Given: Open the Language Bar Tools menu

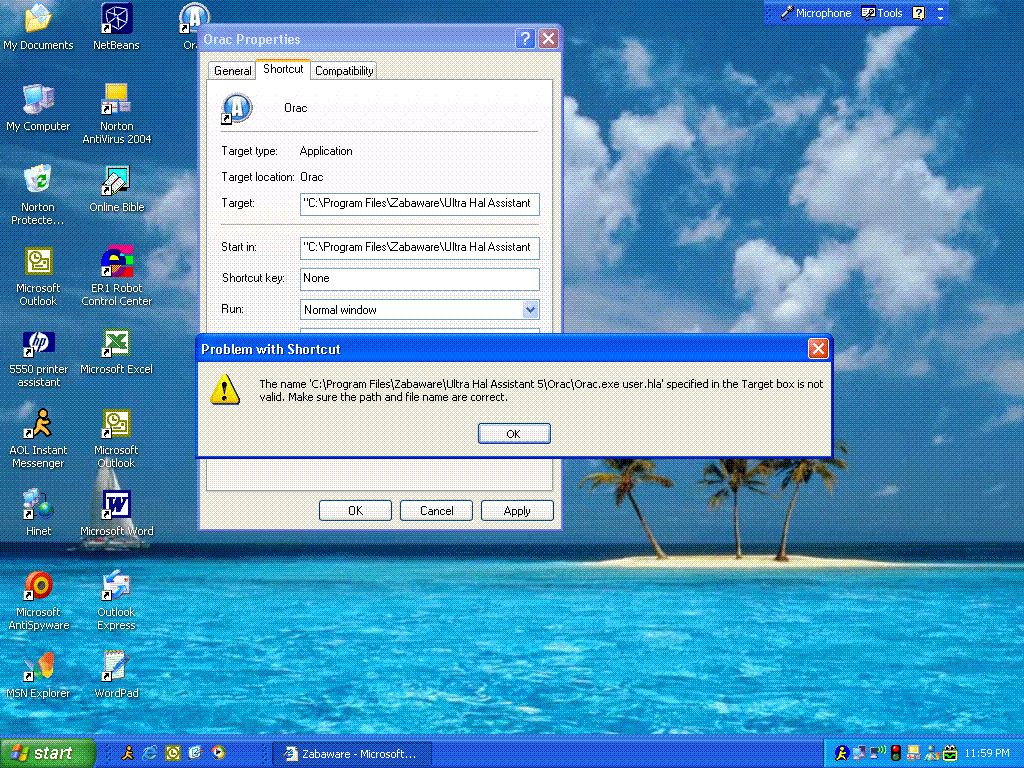Looking at the screenshot, I should tap(882, 13).
